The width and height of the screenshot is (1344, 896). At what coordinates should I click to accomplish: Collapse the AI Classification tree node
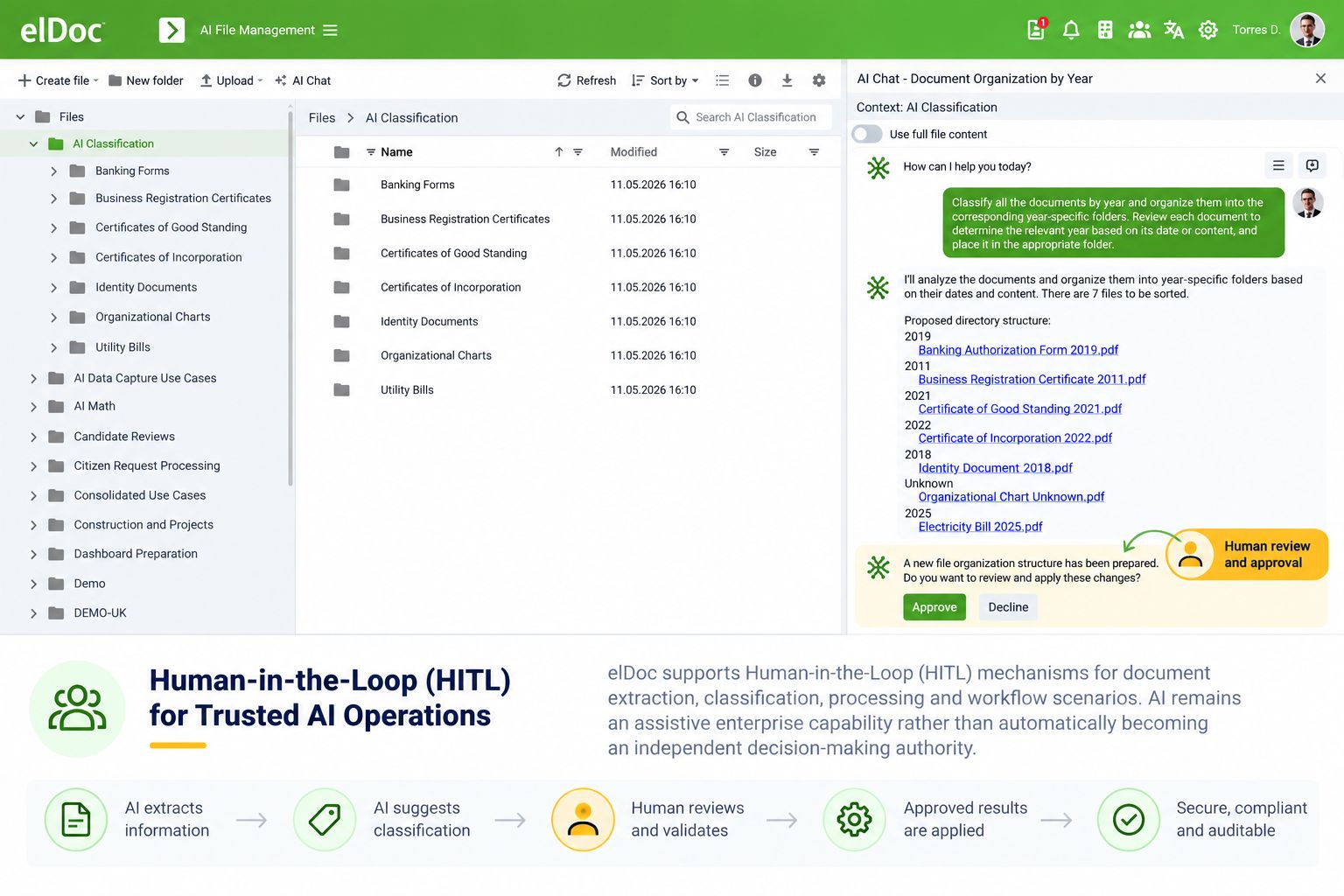click(33, 144)
